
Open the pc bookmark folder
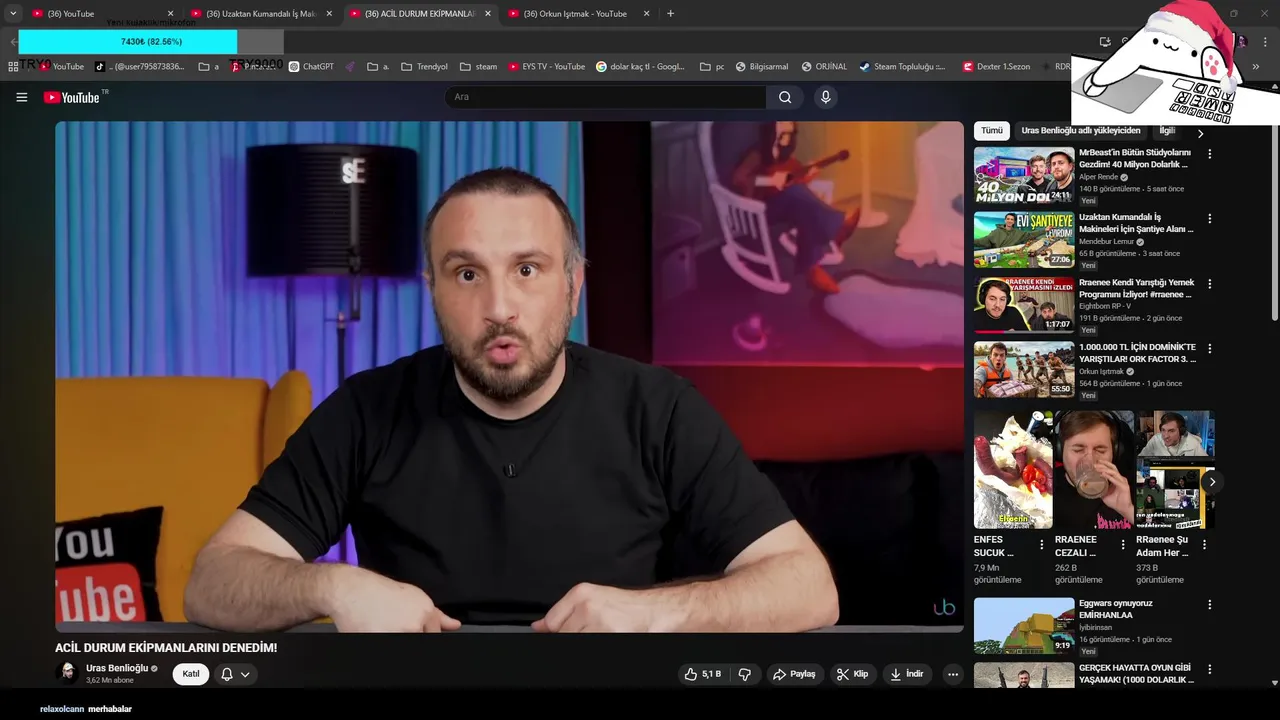pos(712,67)
